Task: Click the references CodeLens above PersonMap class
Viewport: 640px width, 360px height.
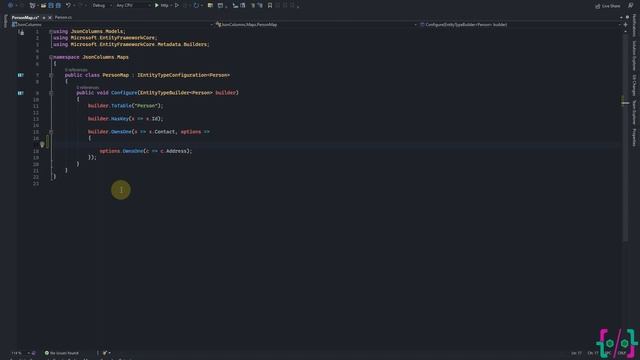Action: pos(76,70)
